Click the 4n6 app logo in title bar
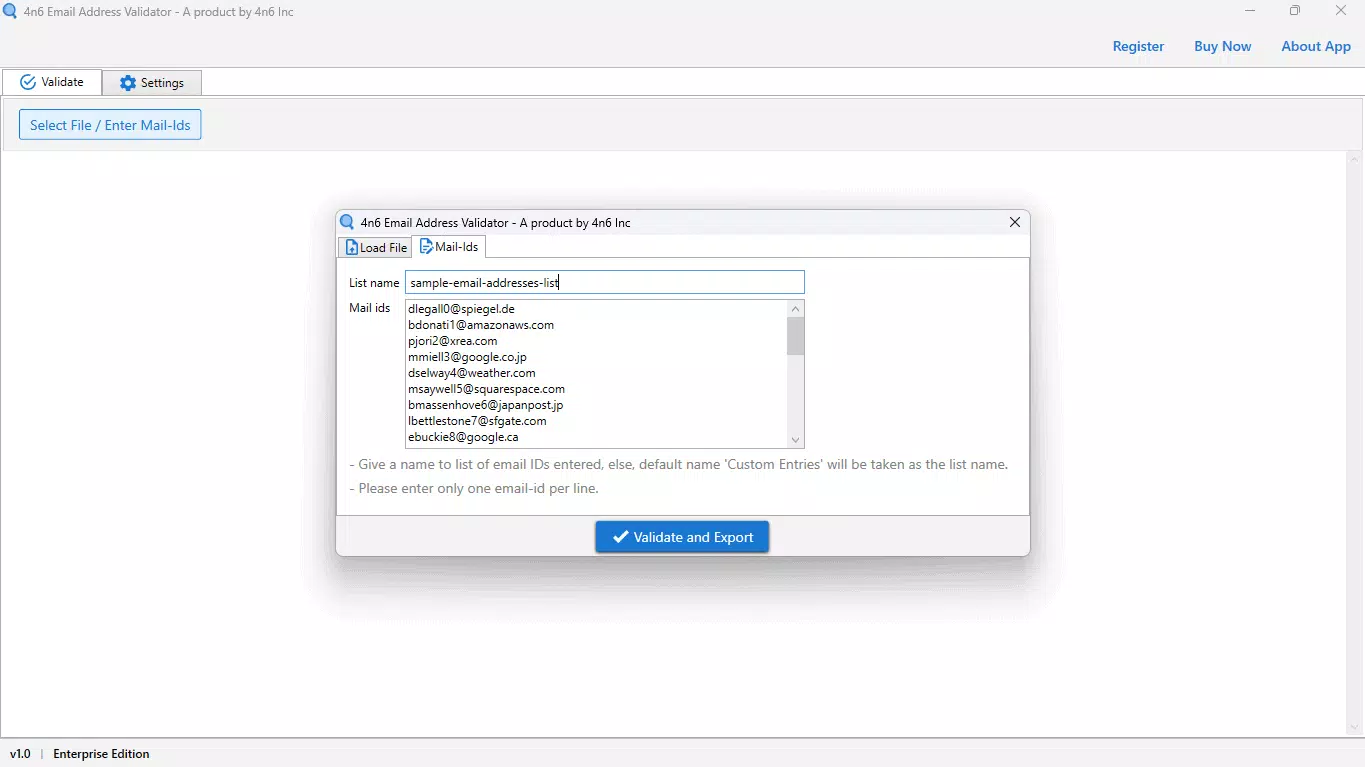The width and height of the screenshot is (1365, 767). (10, 12)
